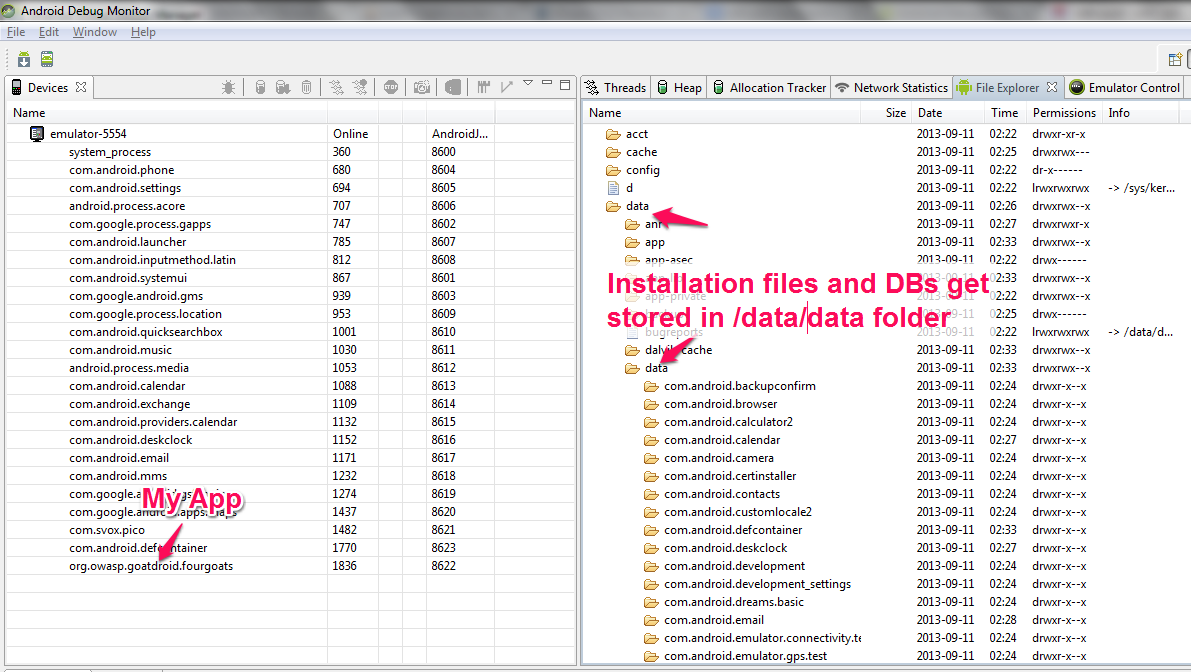Click the Start Method Profiling icon
Screen dimensions: 1191x672
(360, 87)
